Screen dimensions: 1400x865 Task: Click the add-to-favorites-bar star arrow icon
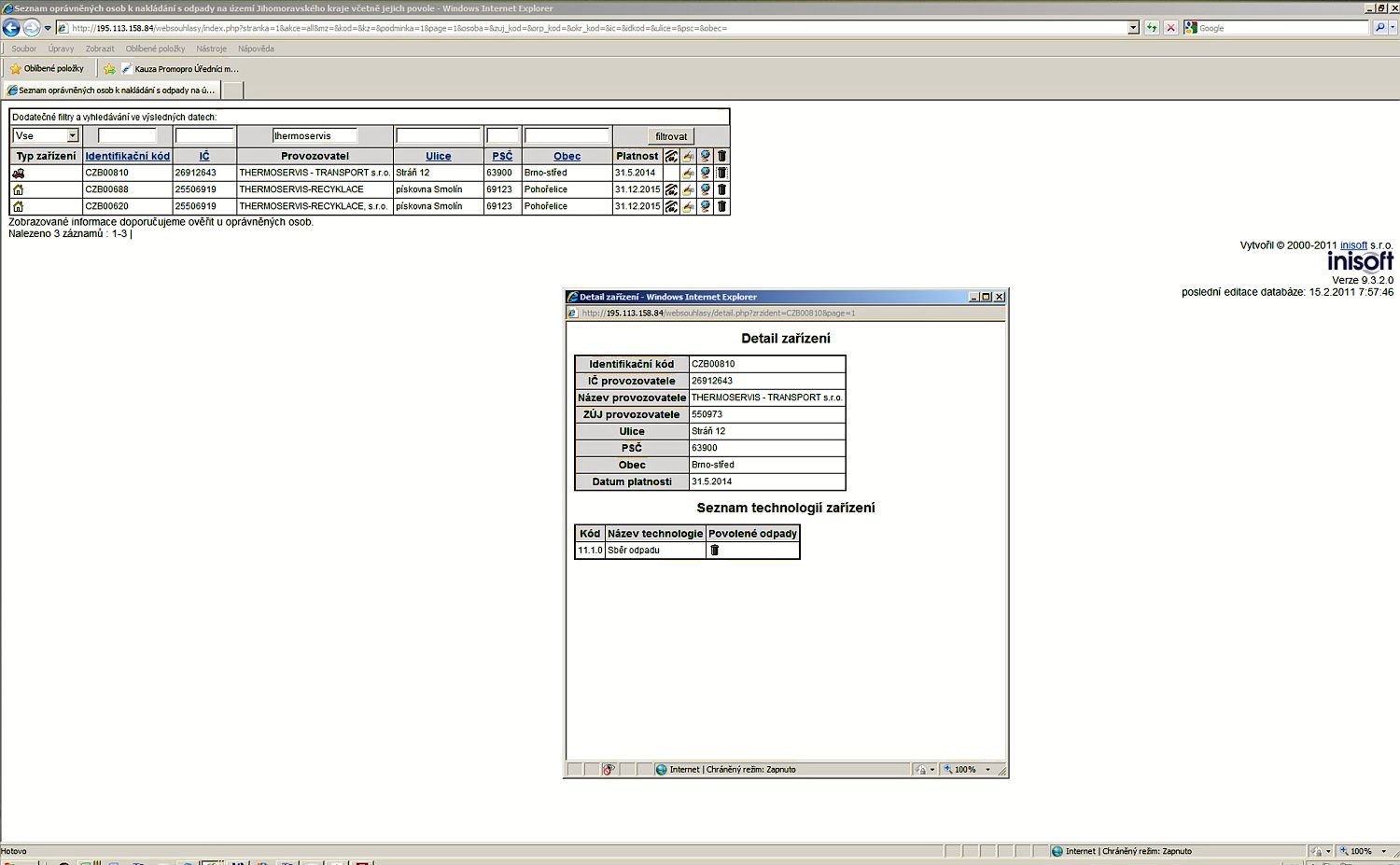click(x=109, y=69)
